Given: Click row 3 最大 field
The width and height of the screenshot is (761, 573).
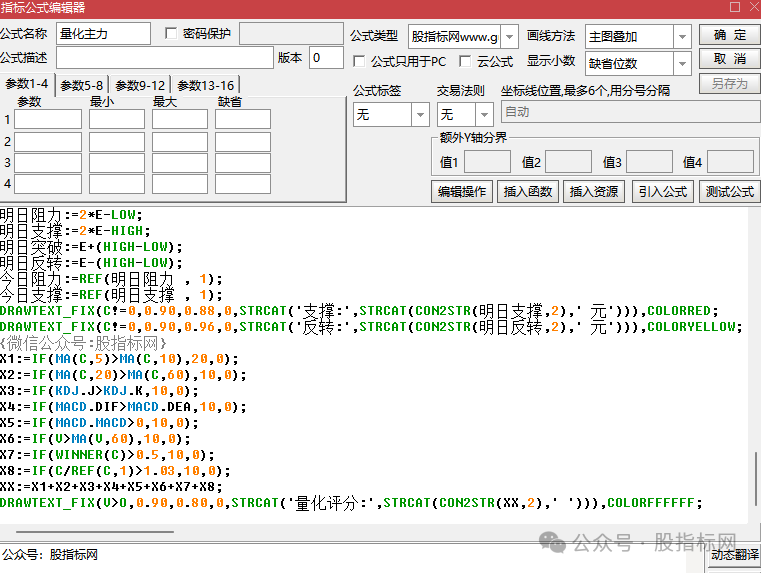Looking at the screenshot, I should click(180, 163).
